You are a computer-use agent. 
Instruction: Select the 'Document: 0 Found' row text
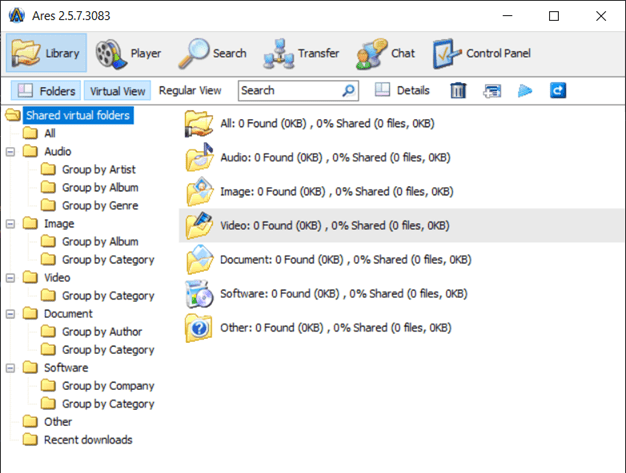click(346, 260)
